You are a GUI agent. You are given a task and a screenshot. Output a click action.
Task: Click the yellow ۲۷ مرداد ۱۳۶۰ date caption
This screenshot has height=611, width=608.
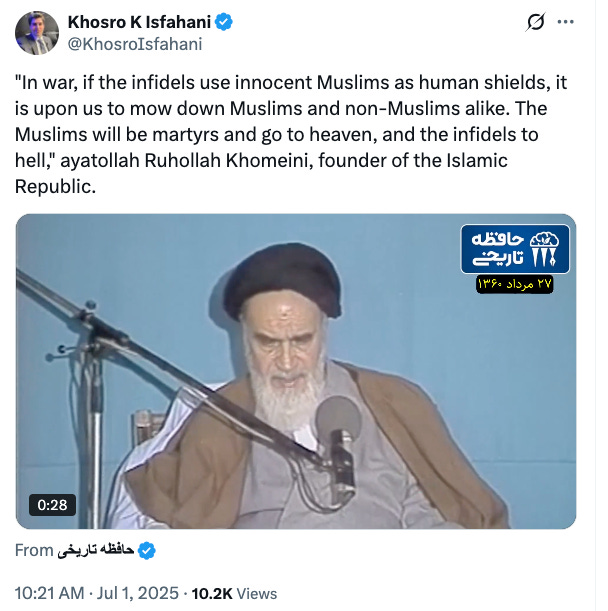tap(514, 284)
